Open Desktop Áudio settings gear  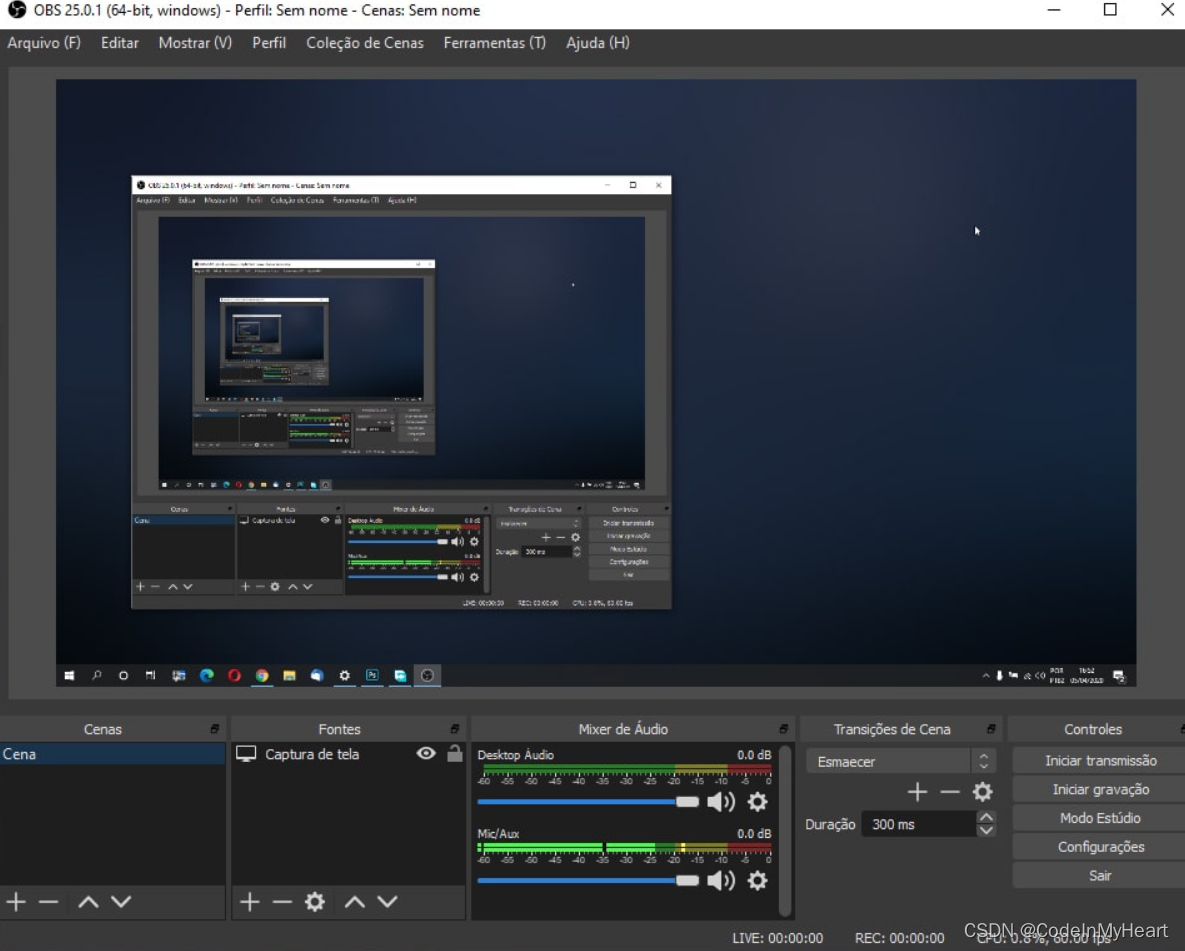(x=757, y=801)
